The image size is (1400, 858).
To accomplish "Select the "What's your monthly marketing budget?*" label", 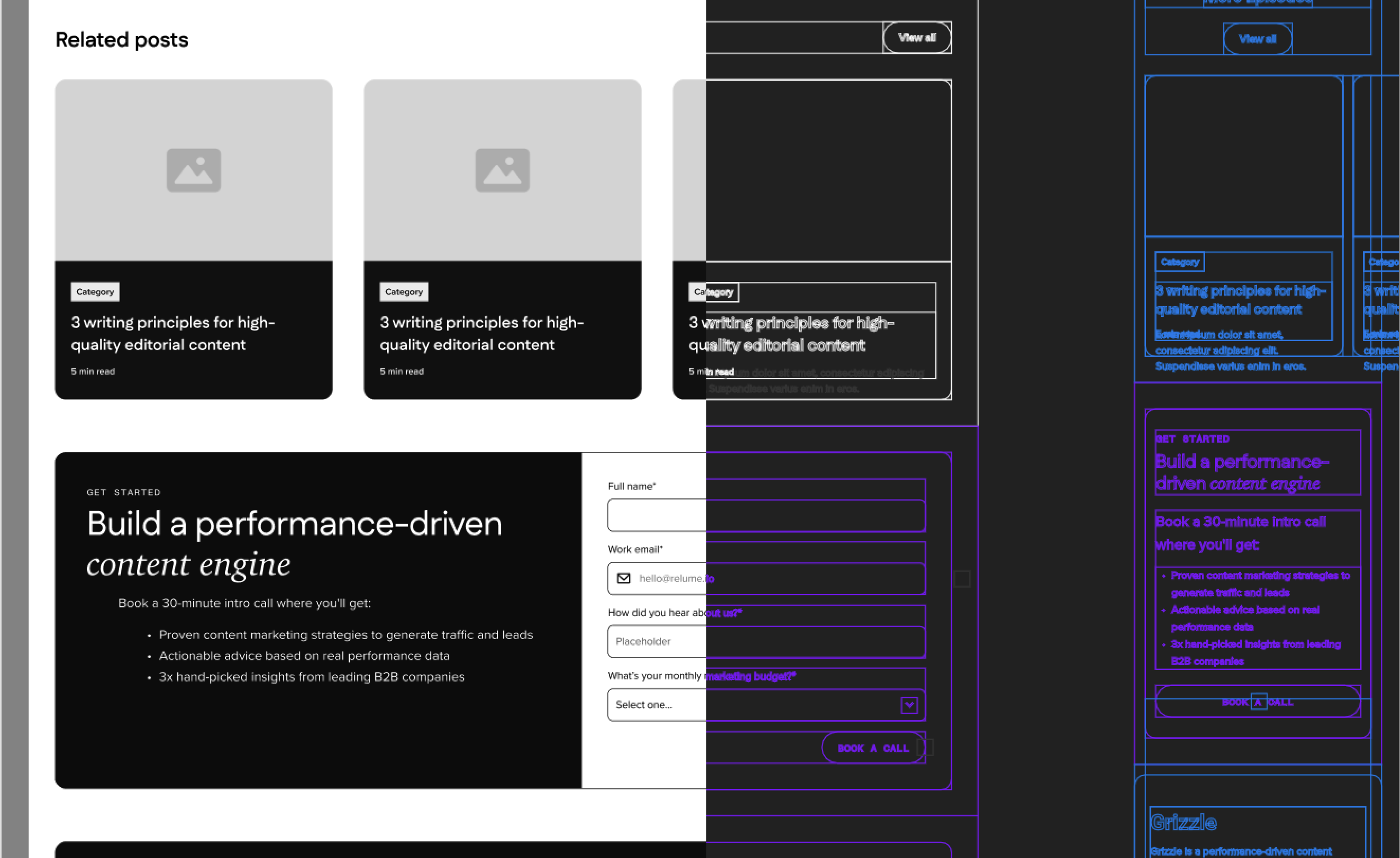I will [x=702, y=676].
